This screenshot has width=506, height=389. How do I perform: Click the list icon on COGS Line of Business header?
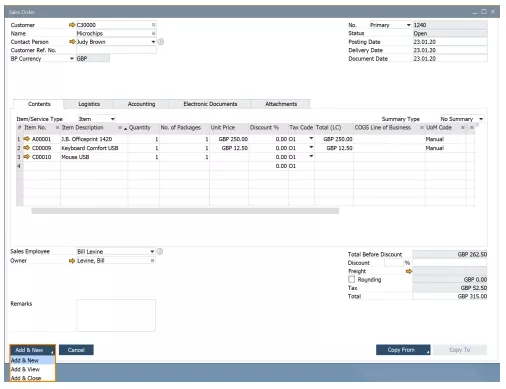coord(422,128)
